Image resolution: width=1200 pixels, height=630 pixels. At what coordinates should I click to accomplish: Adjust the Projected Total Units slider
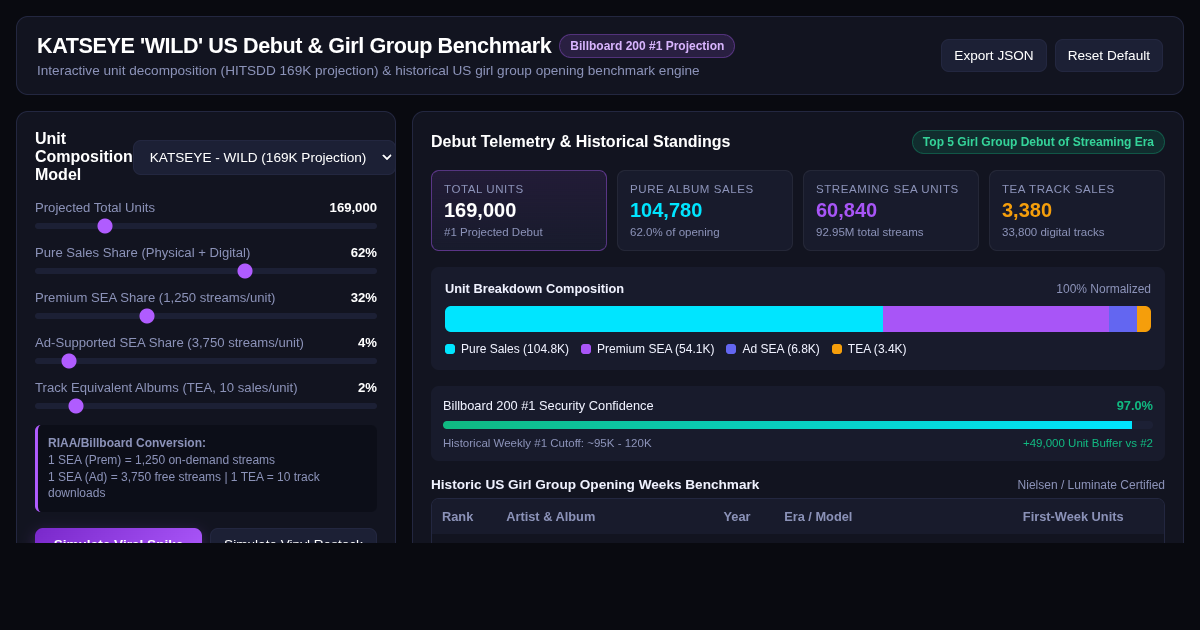pos(206,226)
